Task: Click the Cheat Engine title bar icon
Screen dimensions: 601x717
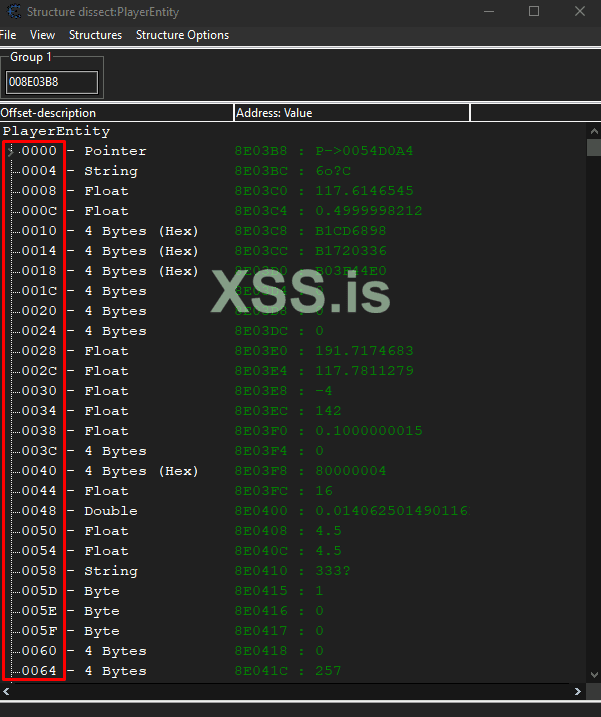Action: (14, 11)
